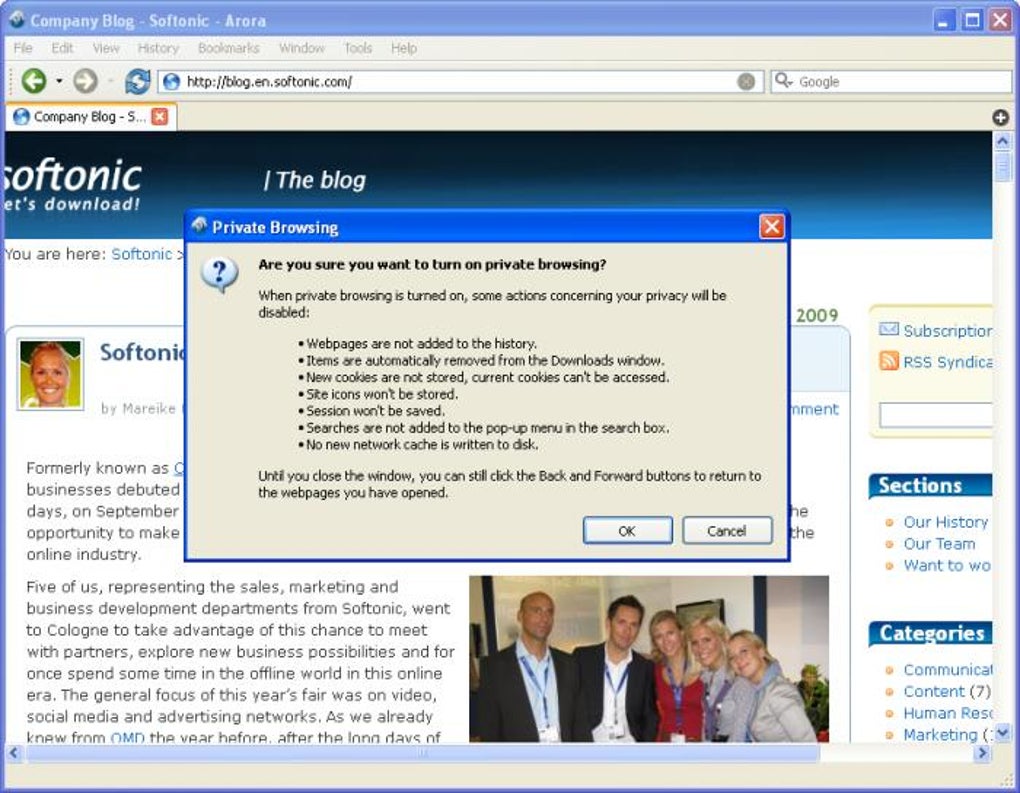Reload the page with the refresh icon
The image size is (1020, 793).
(137, 81)
